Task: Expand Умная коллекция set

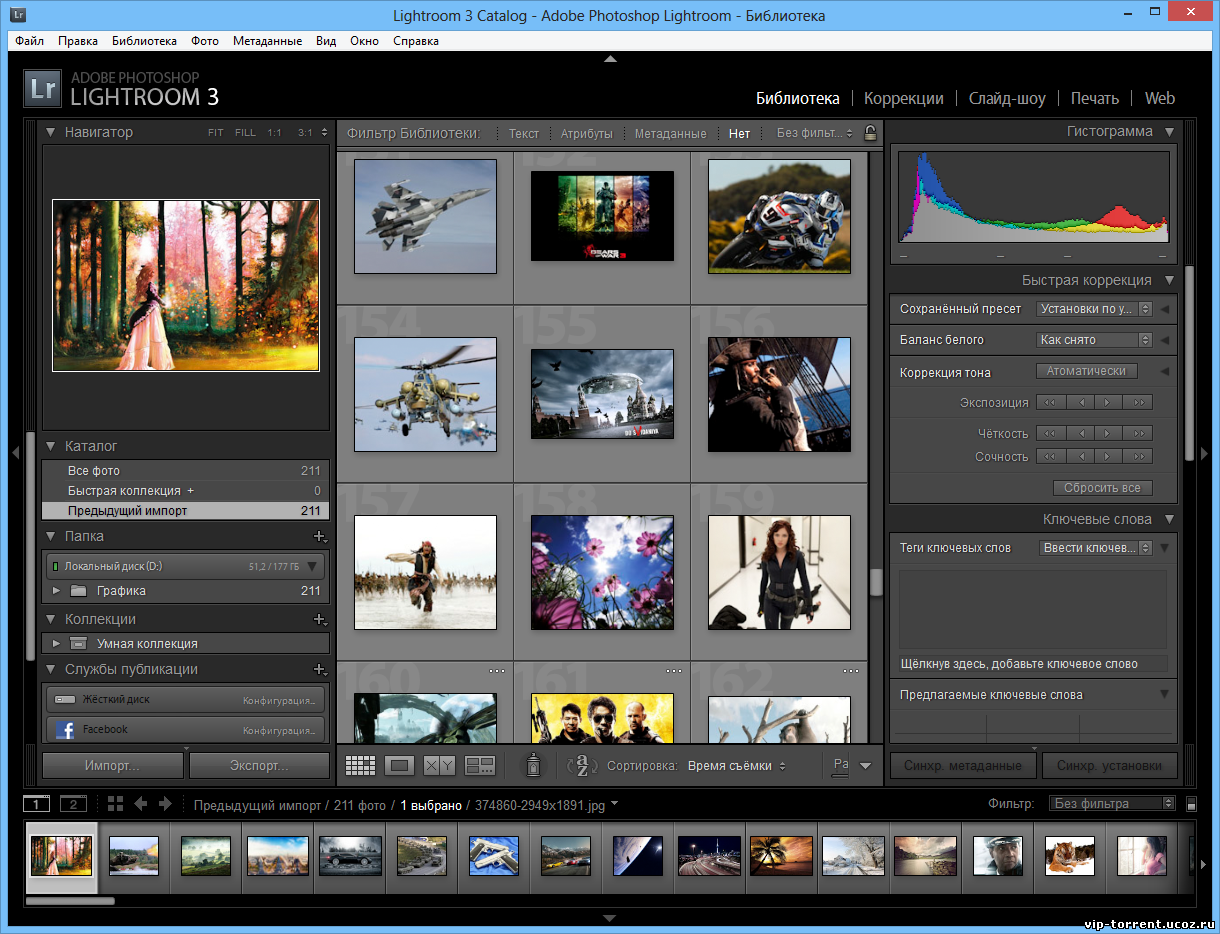Action: click(56, 644)
